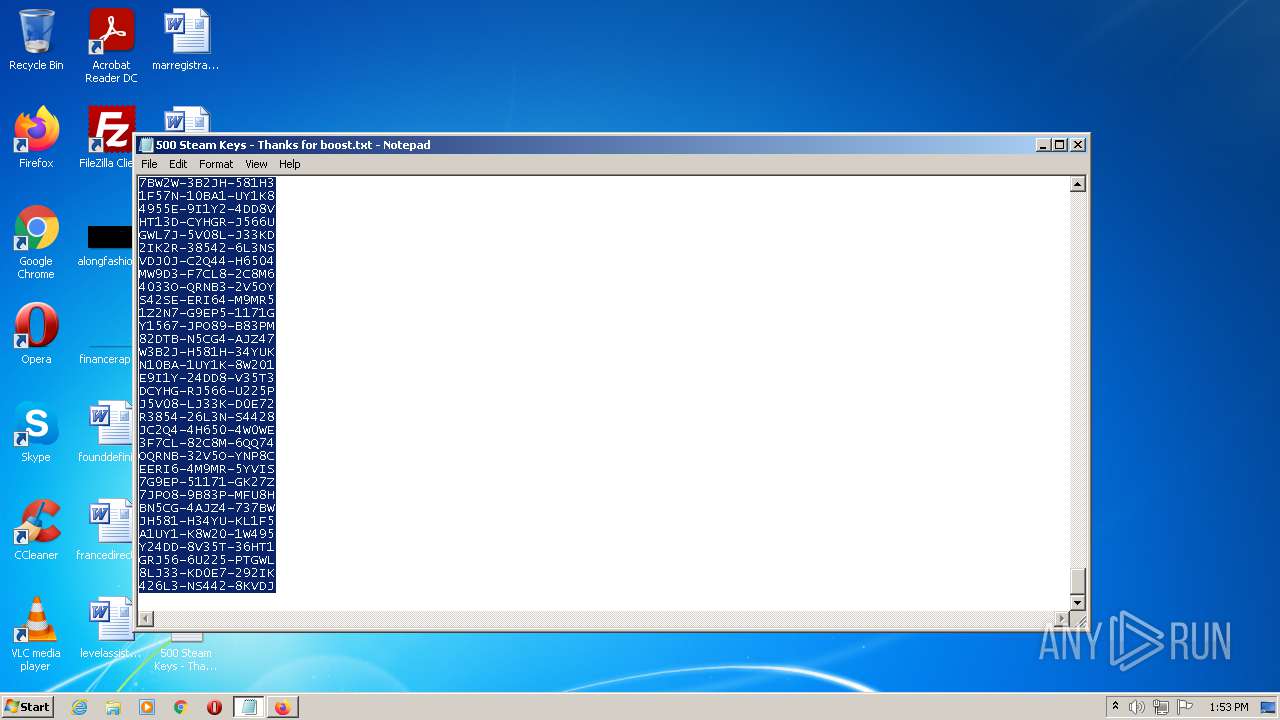The width and height of the screenshot is (1280, 720).
Task: Open the Recycle Bin desktop icon
Action: pos(36,40)
